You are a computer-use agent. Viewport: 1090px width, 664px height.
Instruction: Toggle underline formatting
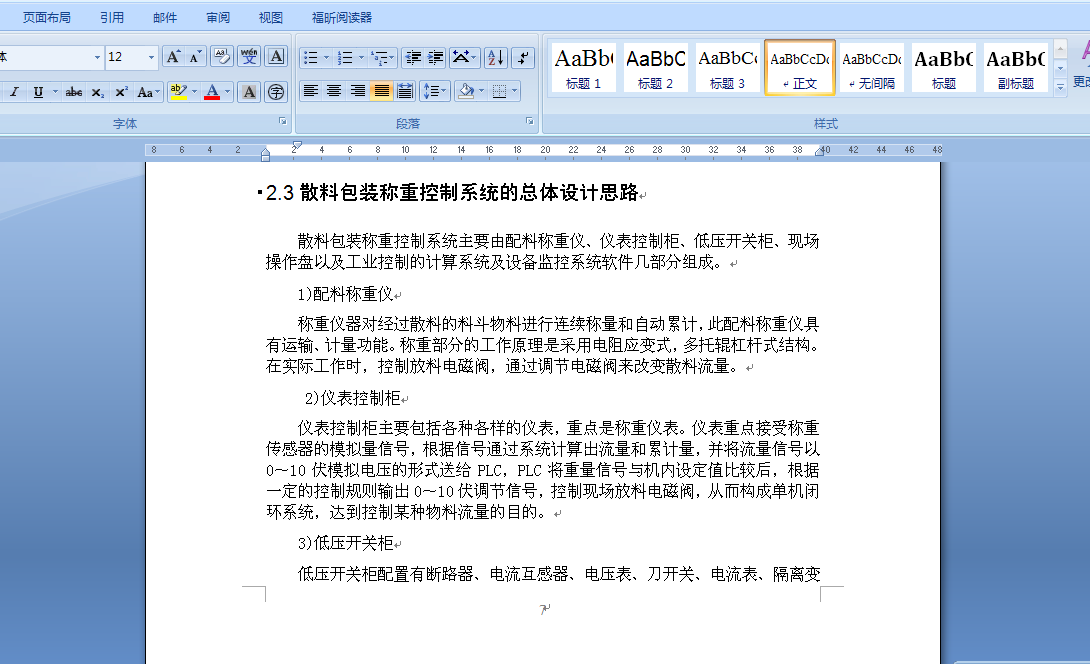point(38,92)
